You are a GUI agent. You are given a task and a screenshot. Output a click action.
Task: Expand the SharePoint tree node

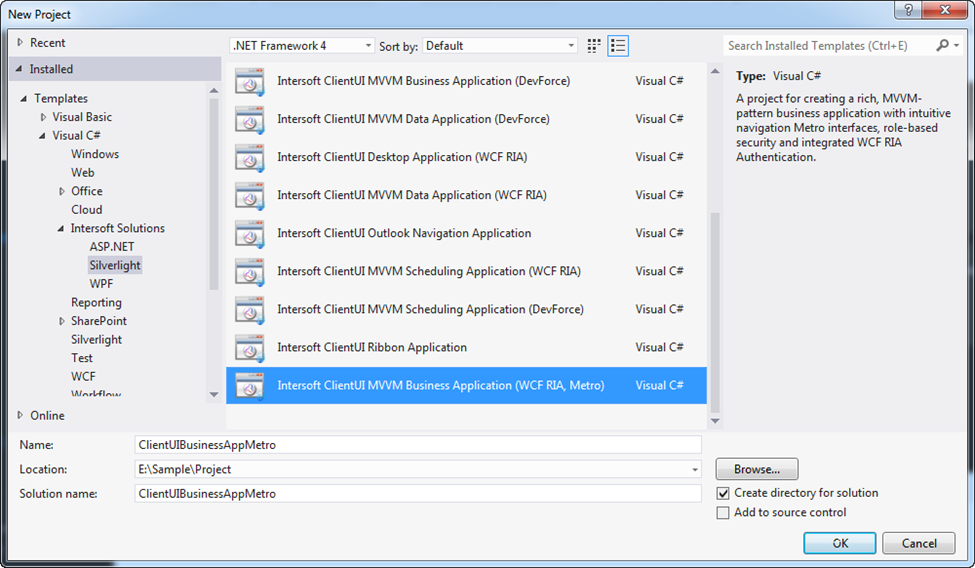pos(62,321)
